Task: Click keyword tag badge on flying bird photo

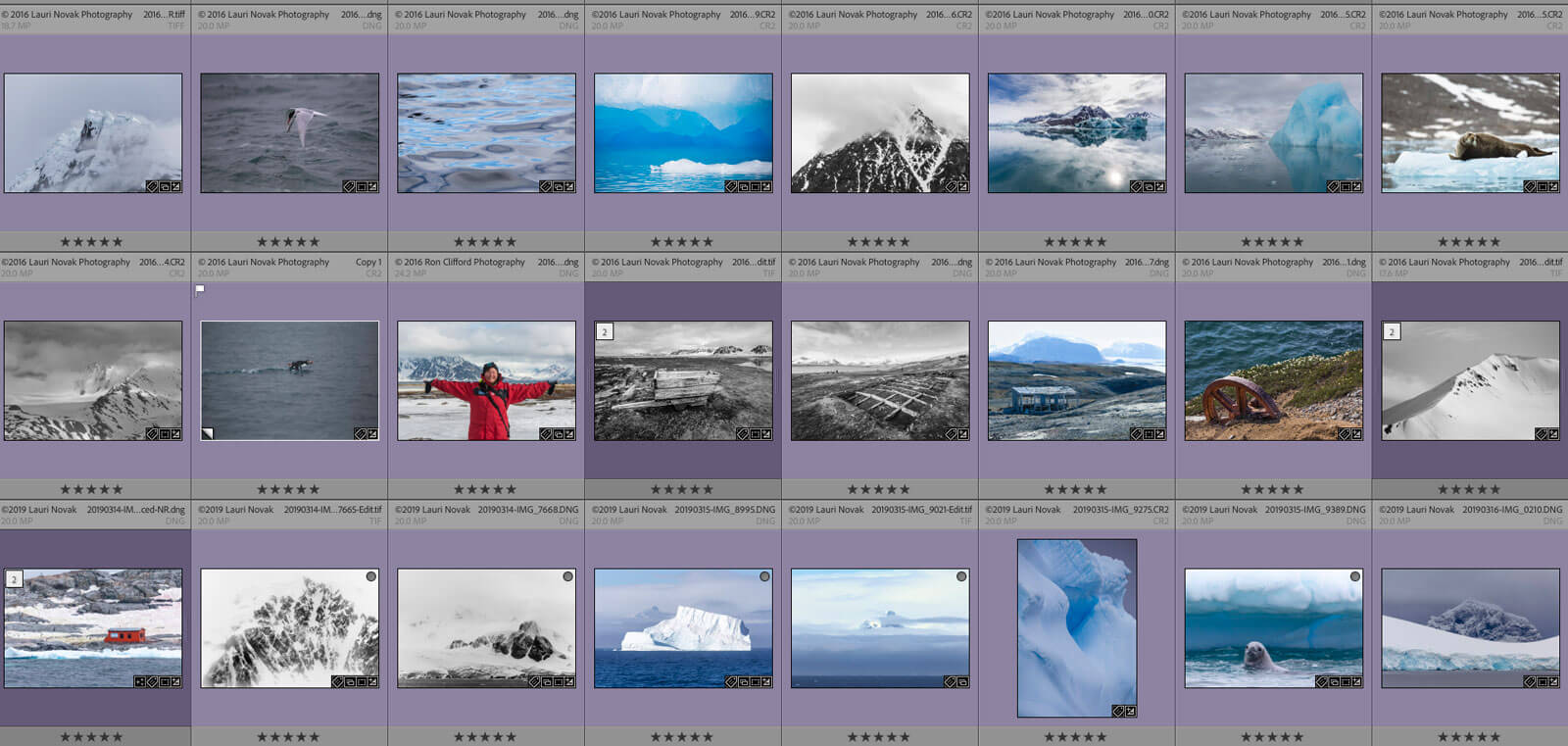Action: coord(349,186)
